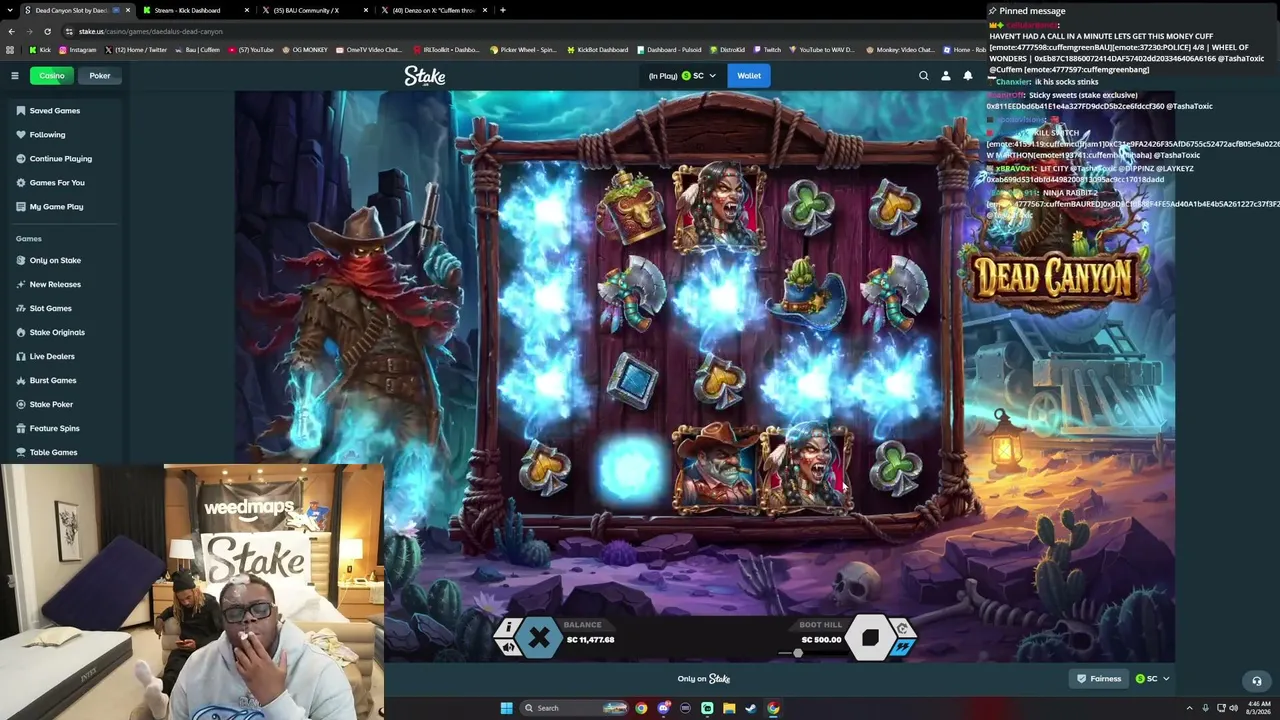Open the user profile icon
The width and height of the screenshot is (1280, 720).
click(x=946, y=76)
